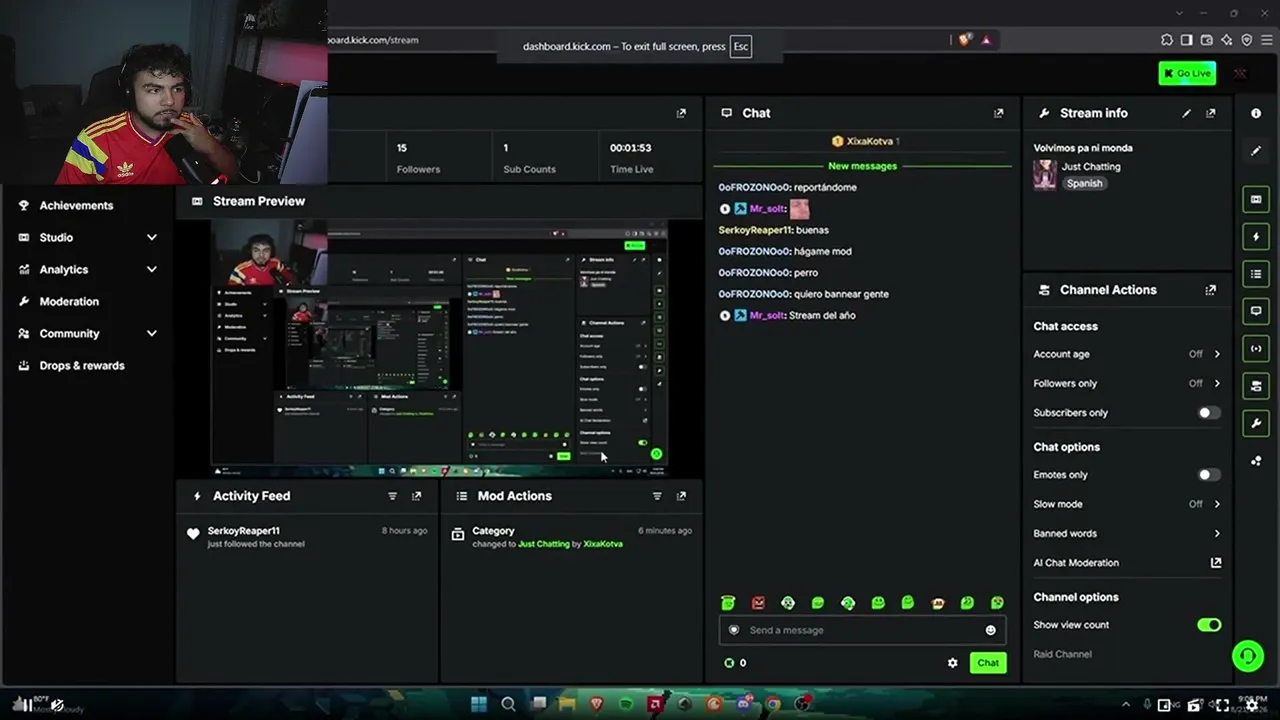1280x720 pixels.
Task: Click the Kicks balance icon below chat
Action: 729,663
